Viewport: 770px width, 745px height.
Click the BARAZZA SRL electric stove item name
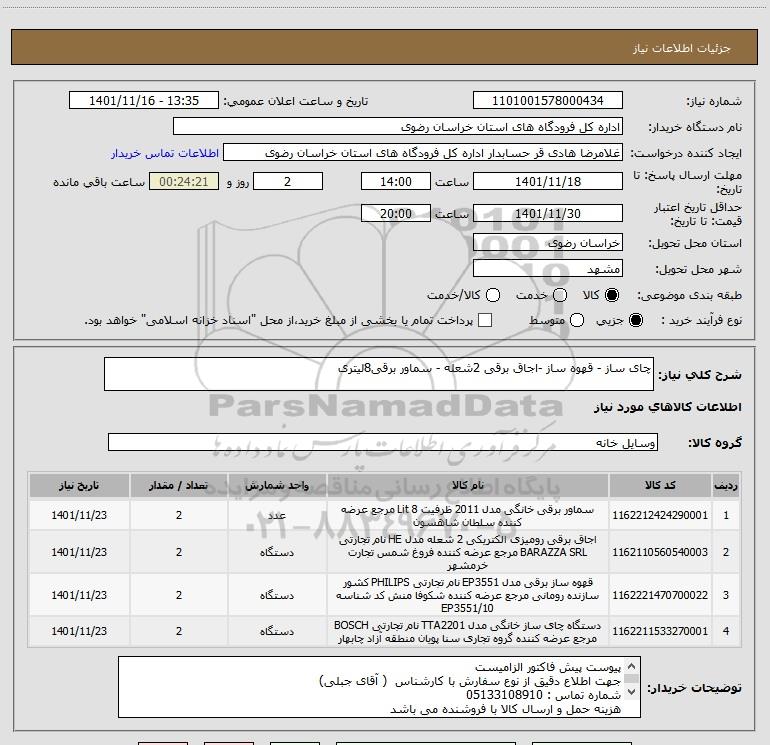coord(468,552)
